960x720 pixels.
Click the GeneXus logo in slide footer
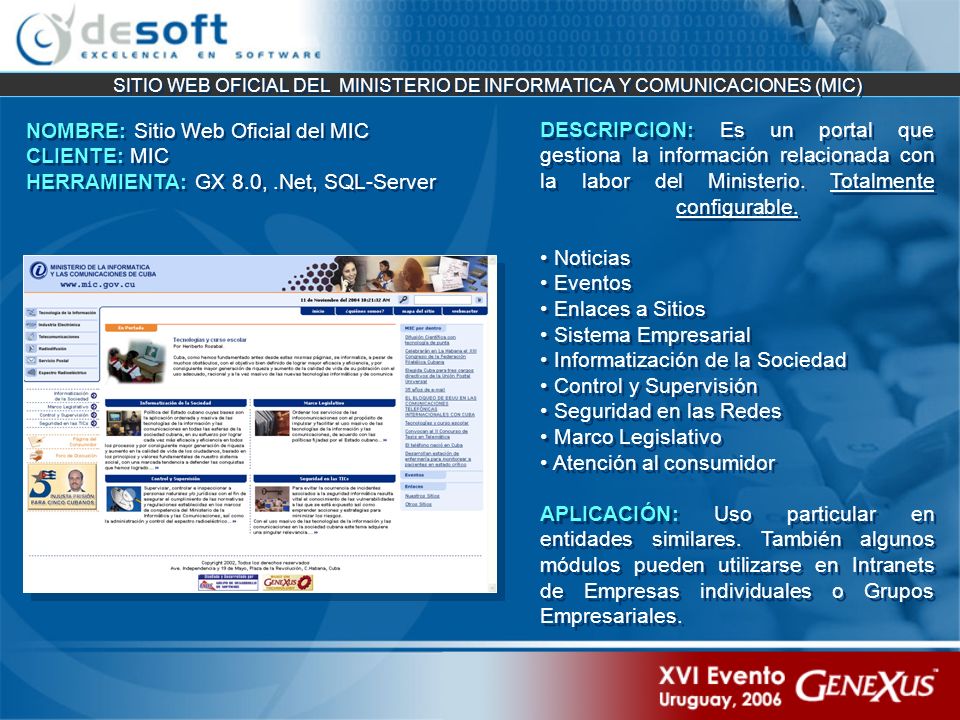click(x=866, y=684)
